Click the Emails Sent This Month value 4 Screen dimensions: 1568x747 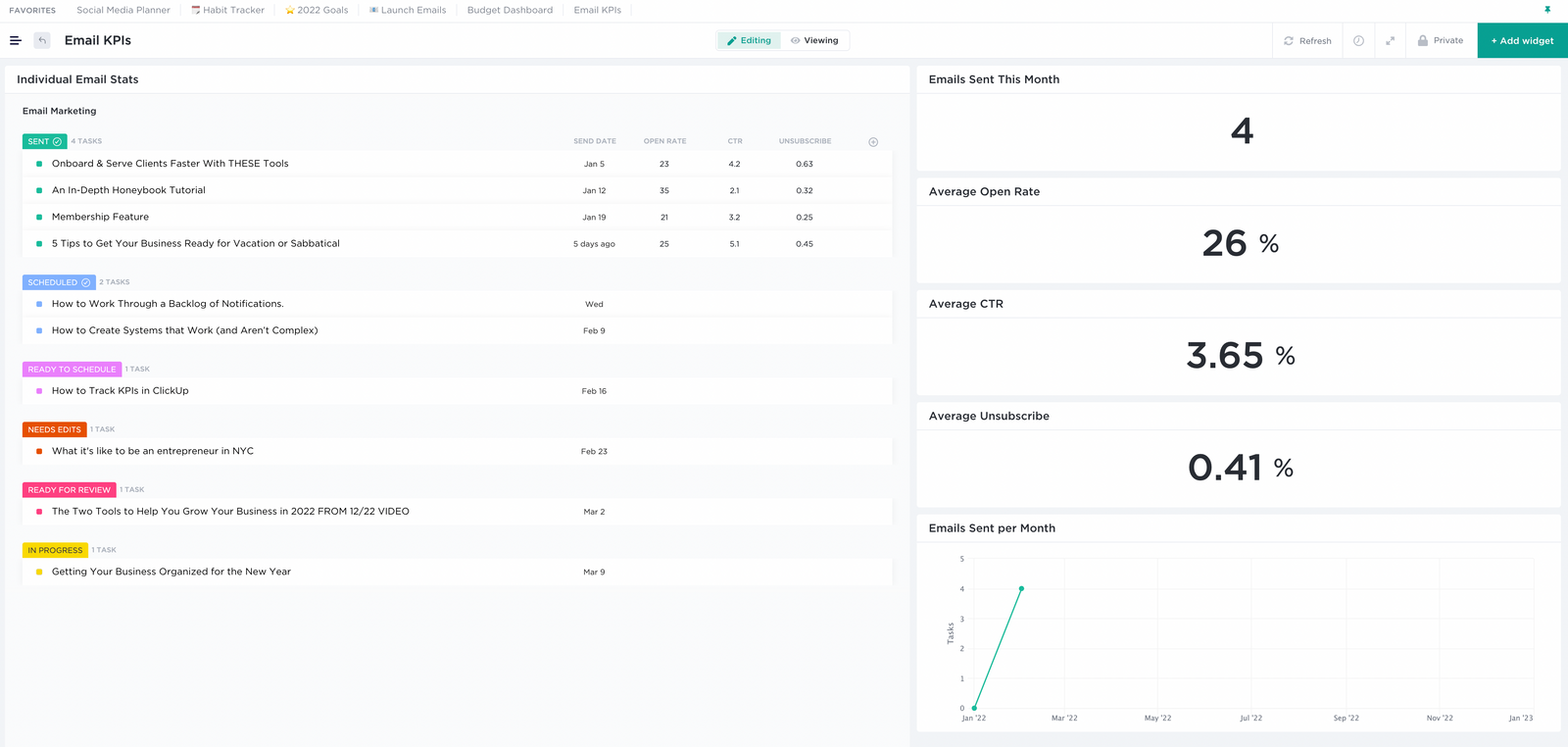1242,130
